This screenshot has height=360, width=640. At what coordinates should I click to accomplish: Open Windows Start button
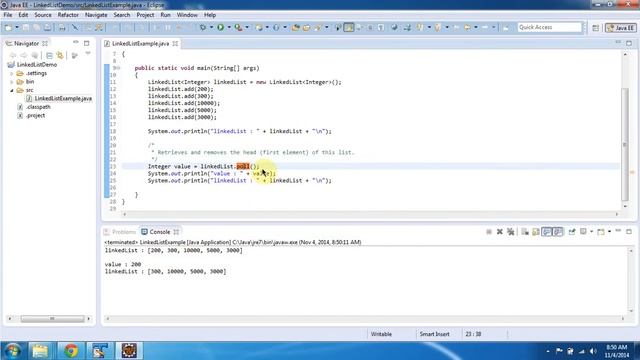[x=12, y=351]
